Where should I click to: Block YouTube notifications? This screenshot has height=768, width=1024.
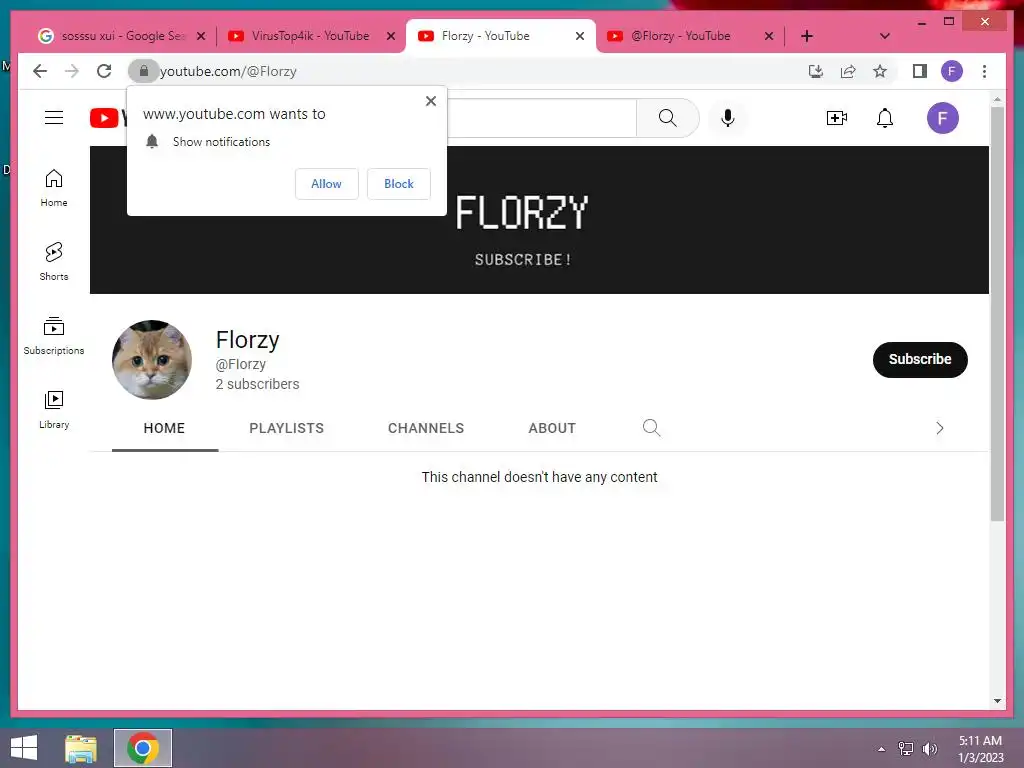pyautogui.click(x=398, y=184)
